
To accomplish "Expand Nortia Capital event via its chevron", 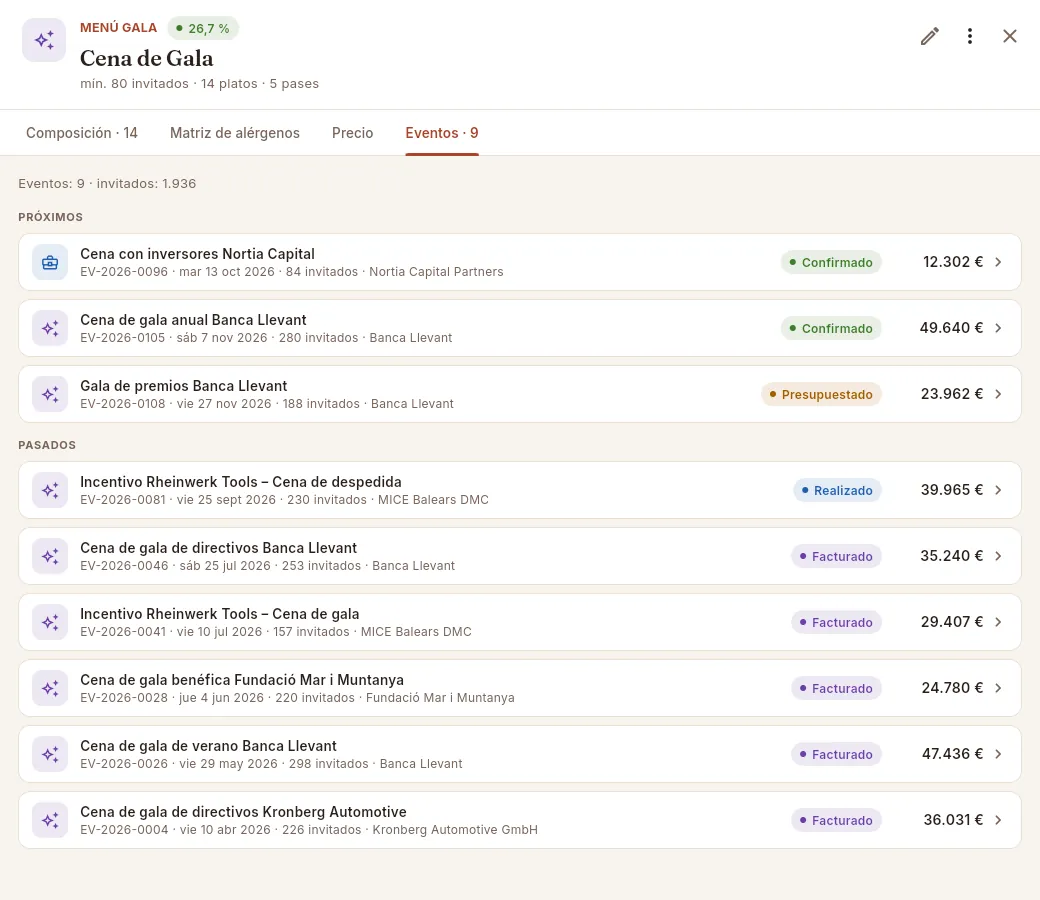I will click(998, 262).
